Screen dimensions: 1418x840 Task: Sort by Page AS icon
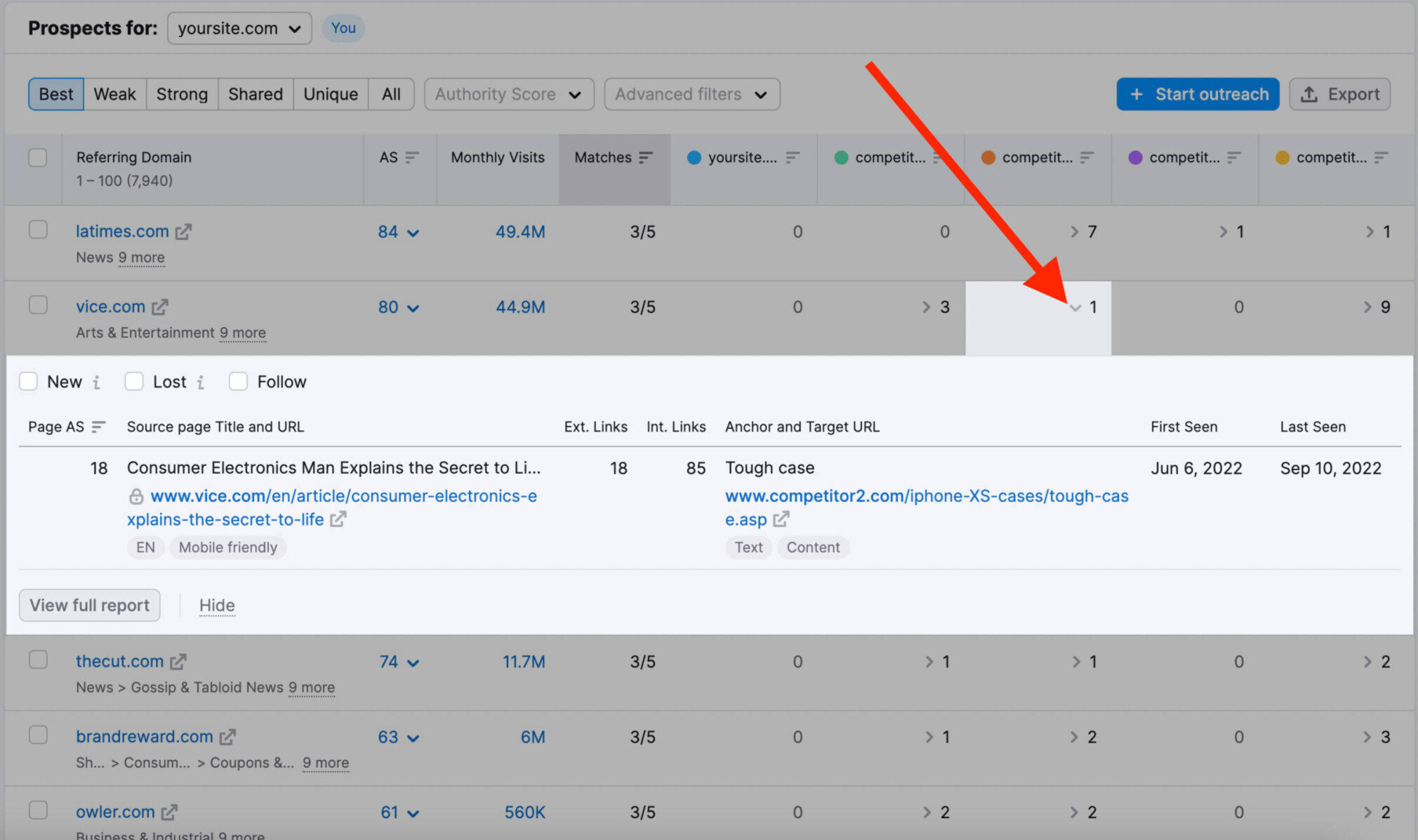(x=98, y=427)
